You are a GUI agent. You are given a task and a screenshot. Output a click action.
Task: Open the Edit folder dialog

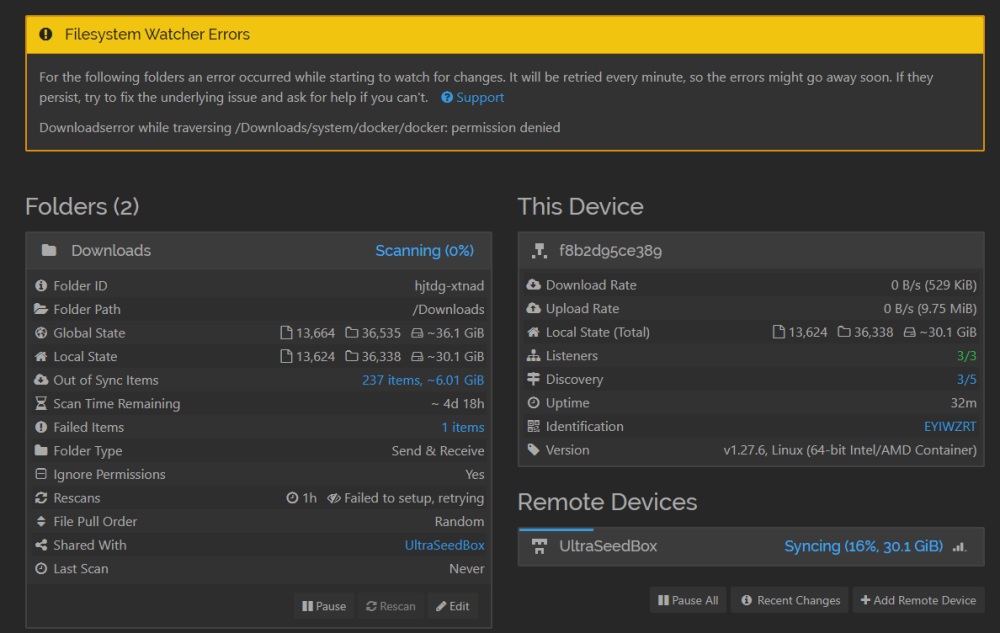click(453, 606)
